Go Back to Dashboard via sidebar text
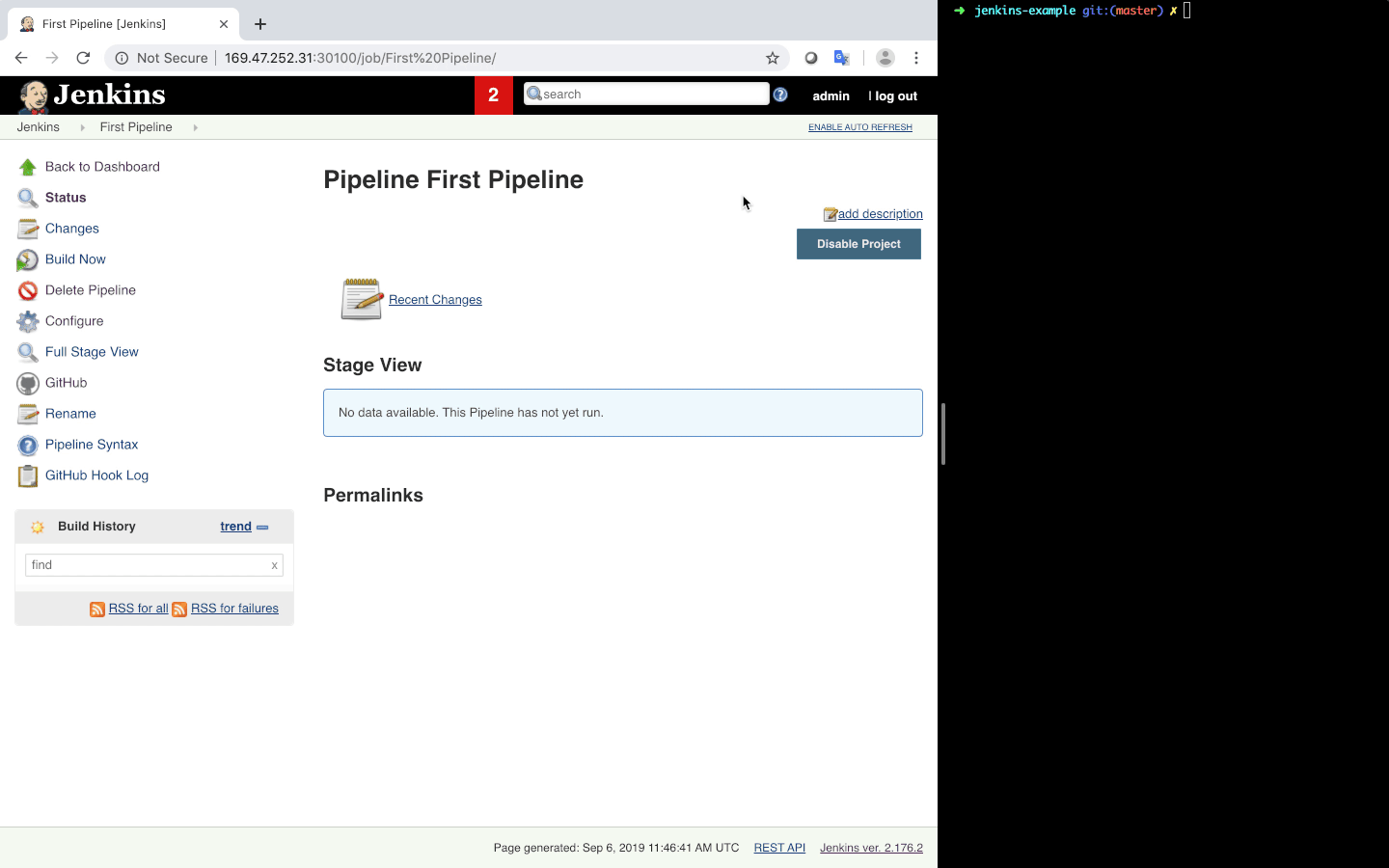The width and height of the screenshot is (1389, 868). point(102,167)
